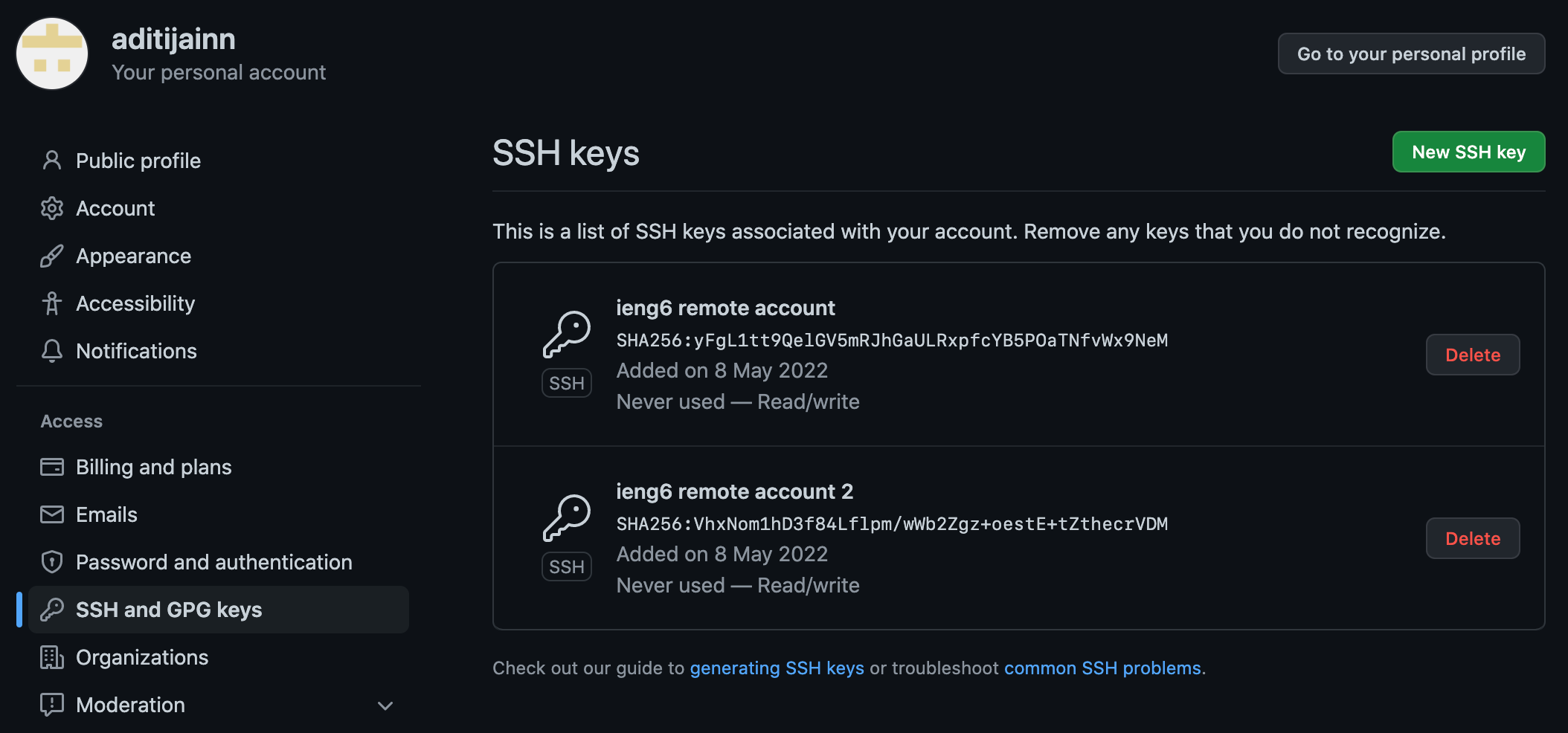
Task: Click the gear icon next to Account
Action: (x=51, y=208)
